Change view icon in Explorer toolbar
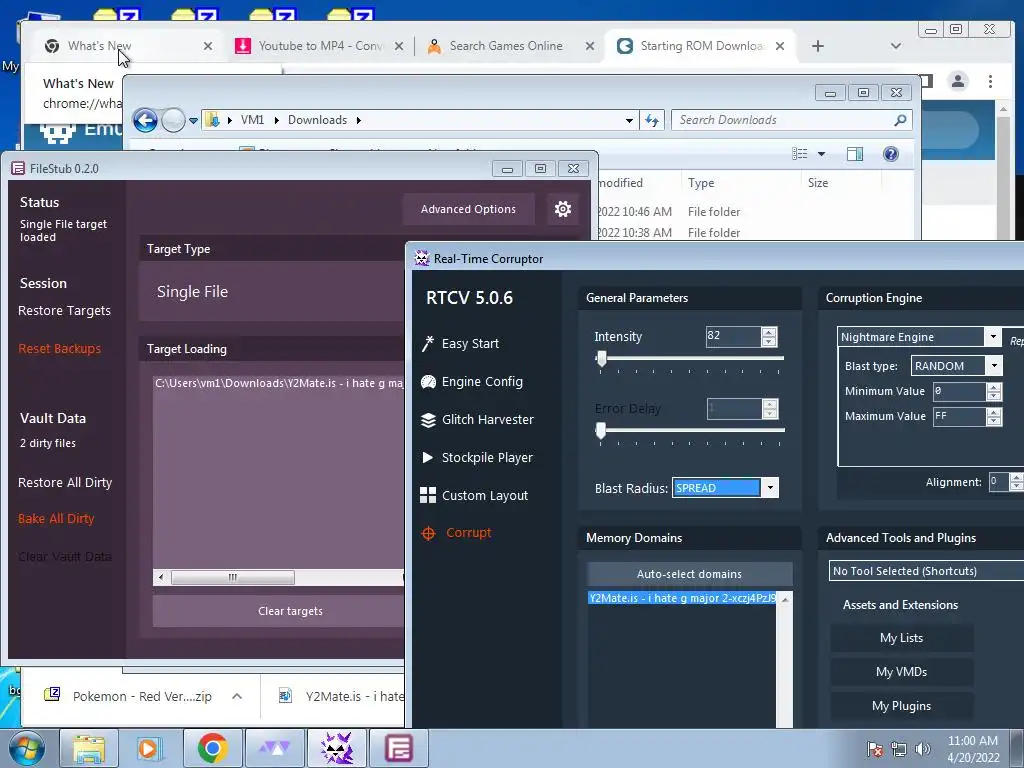This screenshot has height=768, width=1024. [800, 154]
